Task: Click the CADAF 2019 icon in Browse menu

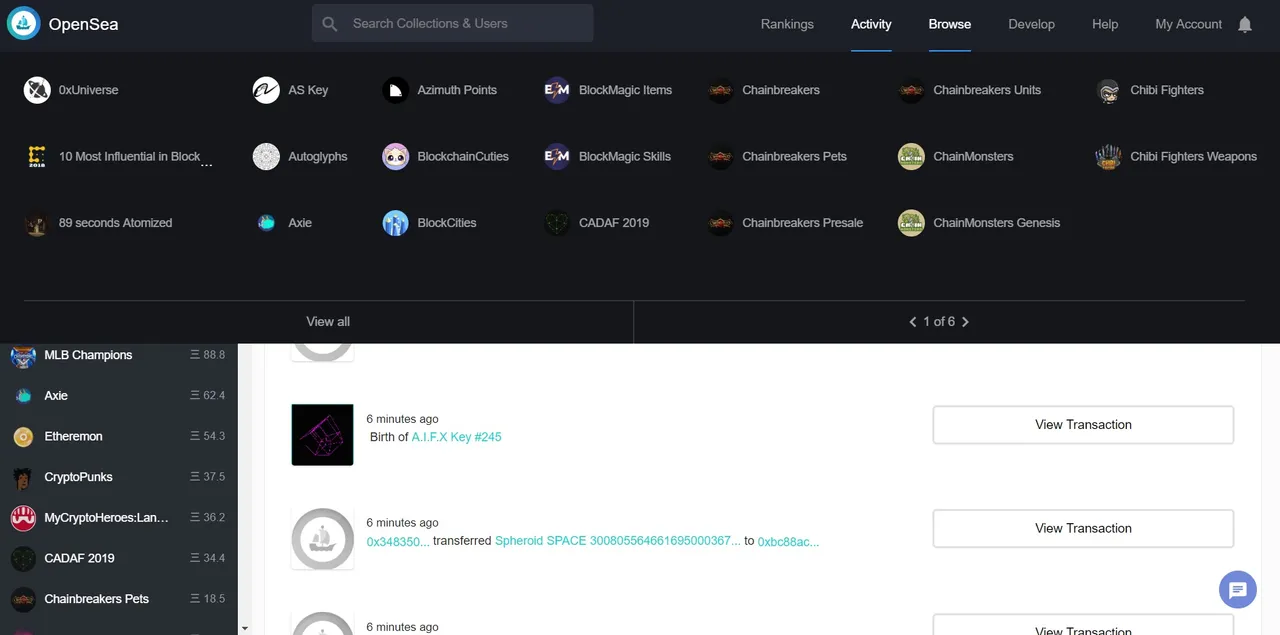Action: click(x=557, y=223)
